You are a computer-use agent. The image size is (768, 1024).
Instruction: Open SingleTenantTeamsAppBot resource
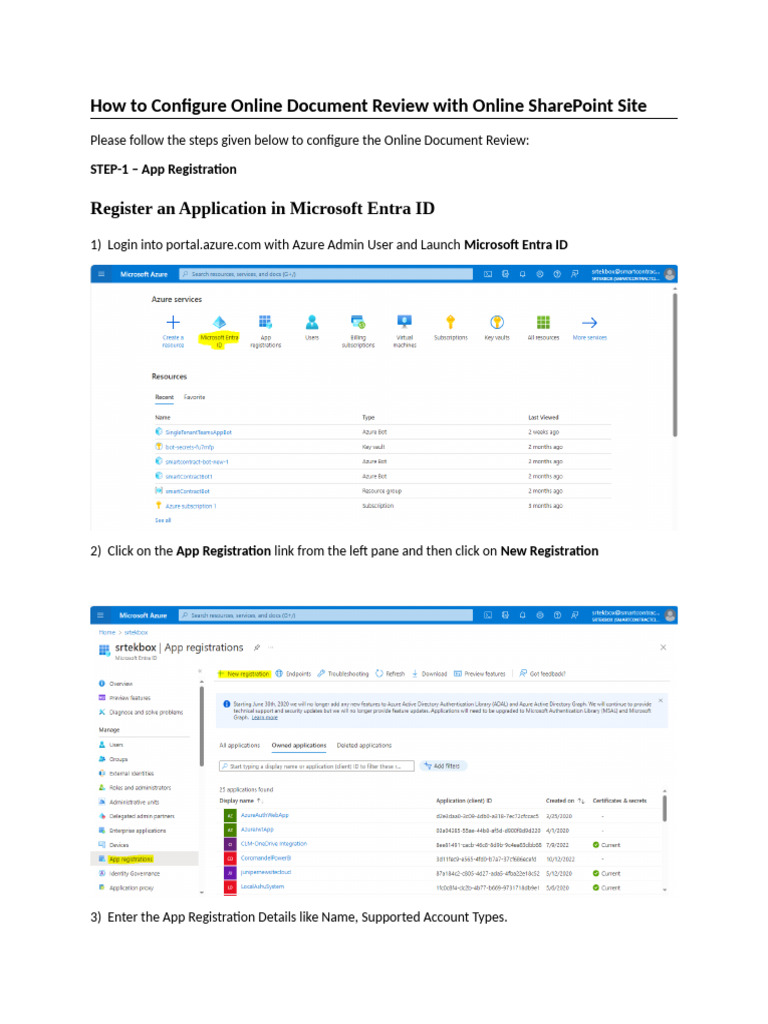(198, 432)
